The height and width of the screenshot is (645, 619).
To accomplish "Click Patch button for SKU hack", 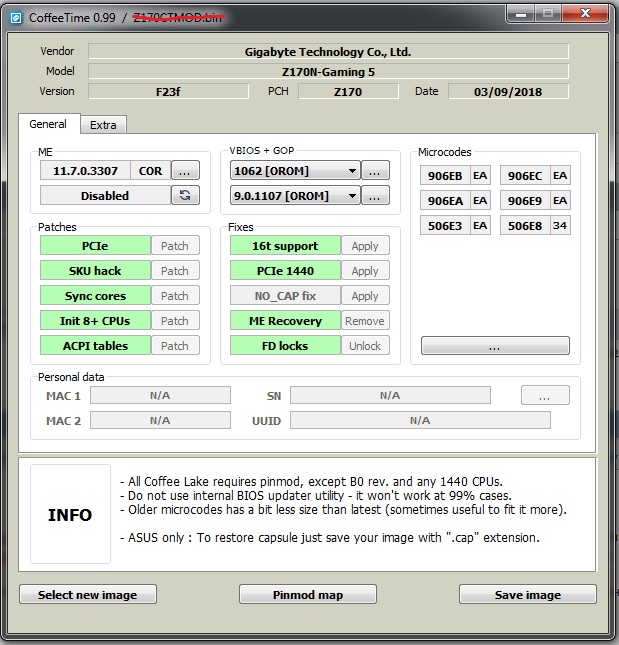I will pos(175,271).
